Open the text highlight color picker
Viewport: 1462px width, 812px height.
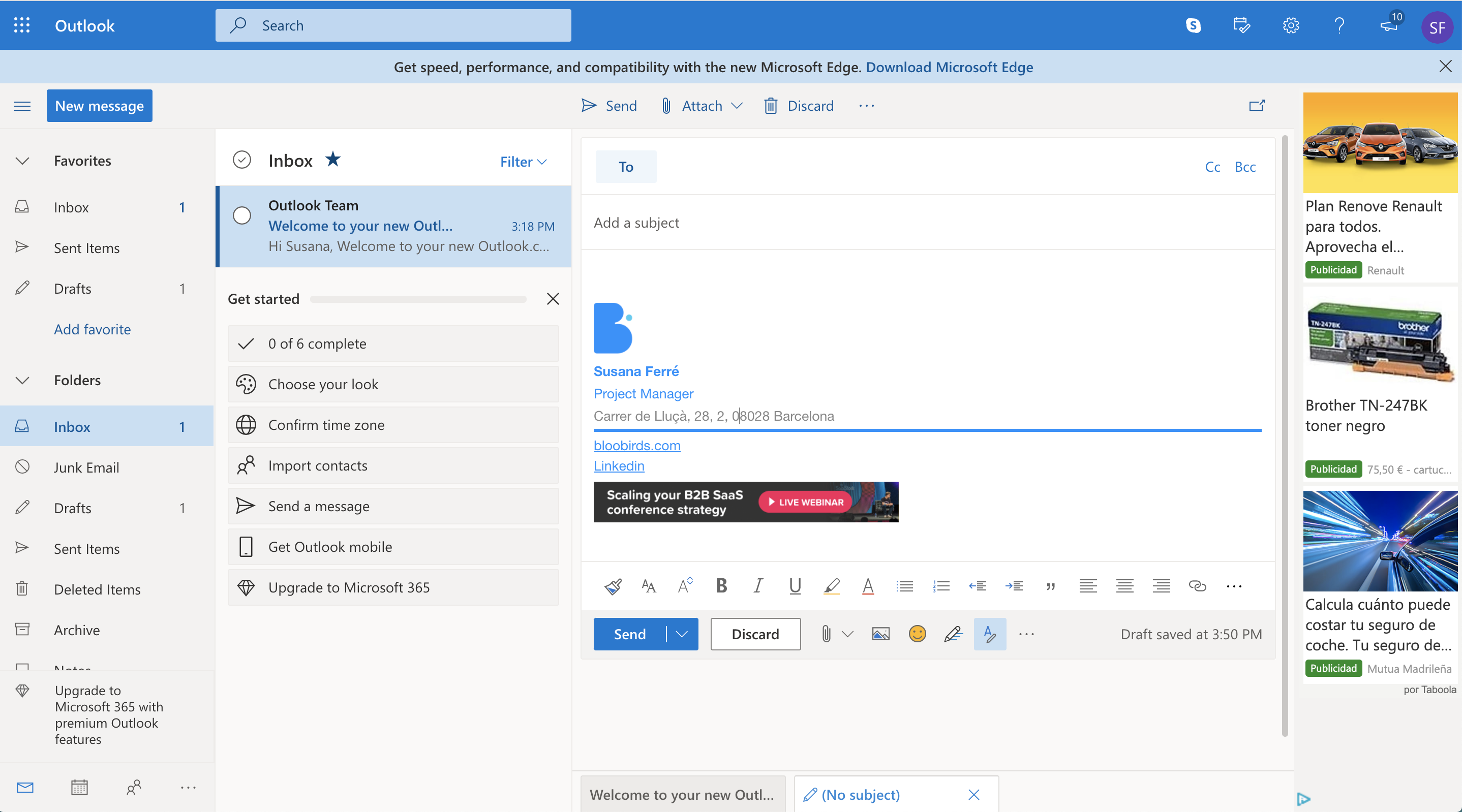point(832,585)
